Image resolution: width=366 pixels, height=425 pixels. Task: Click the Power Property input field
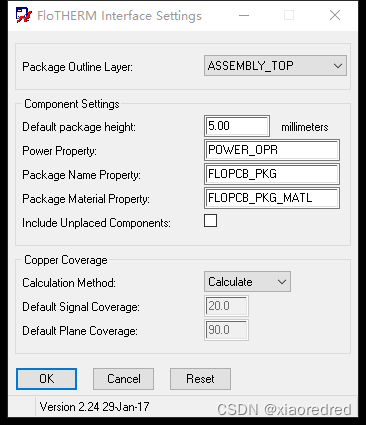(272, 150)
